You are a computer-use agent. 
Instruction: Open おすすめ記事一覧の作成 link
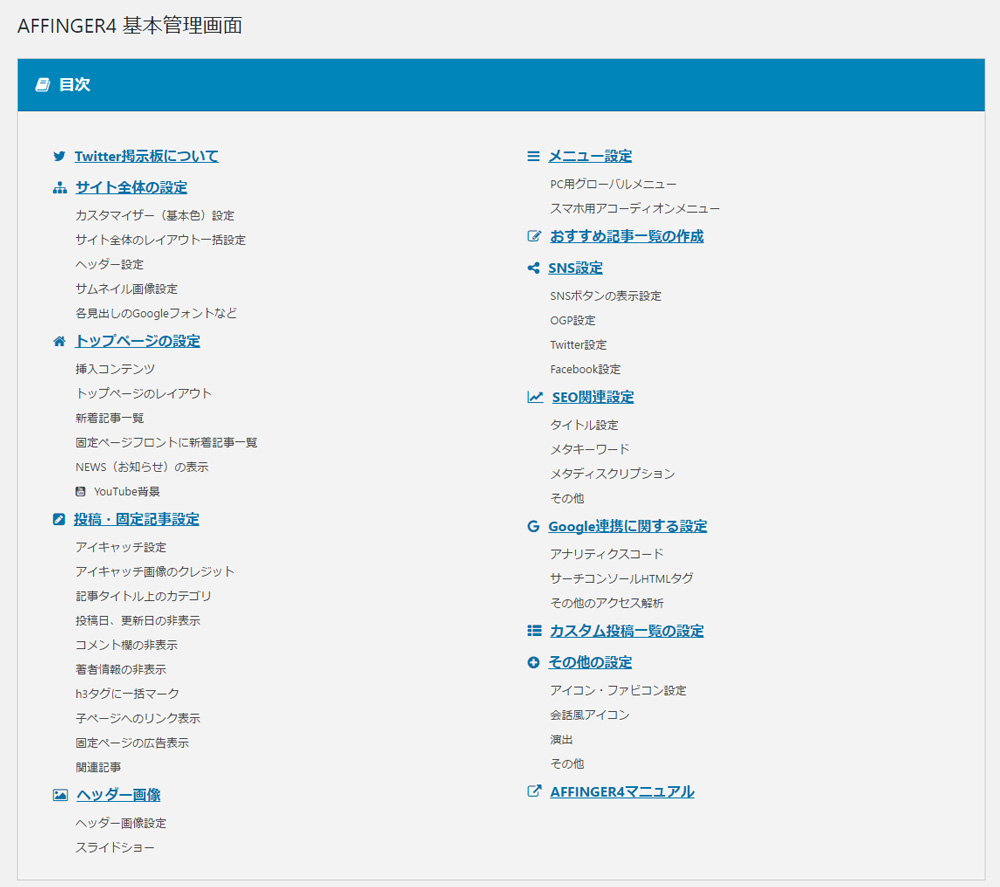tap(626, 237)
